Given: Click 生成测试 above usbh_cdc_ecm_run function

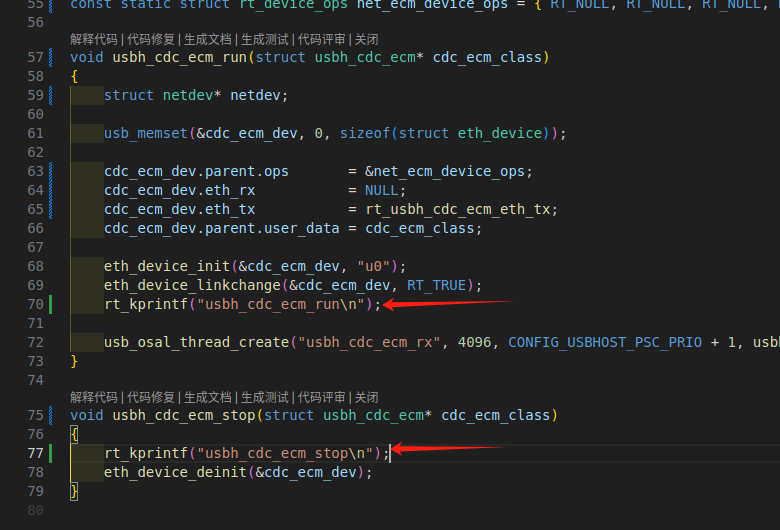Looking at the screenshot, I should pos(267,39).
